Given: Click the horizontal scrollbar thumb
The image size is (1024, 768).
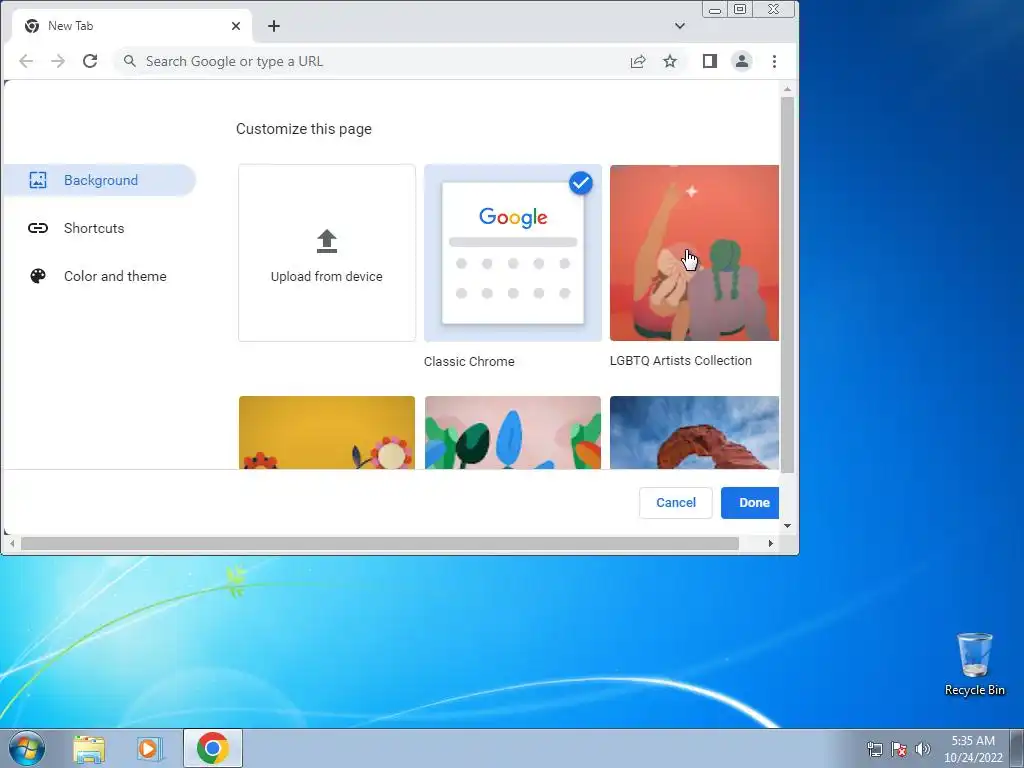Looking at the screenshot, I should tap(379, 543).
